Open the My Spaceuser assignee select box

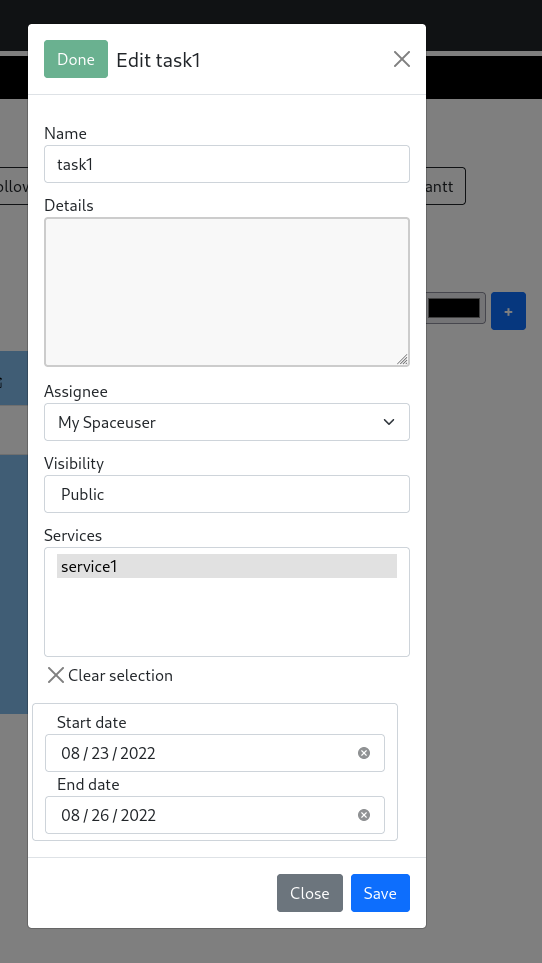[226, 422]
